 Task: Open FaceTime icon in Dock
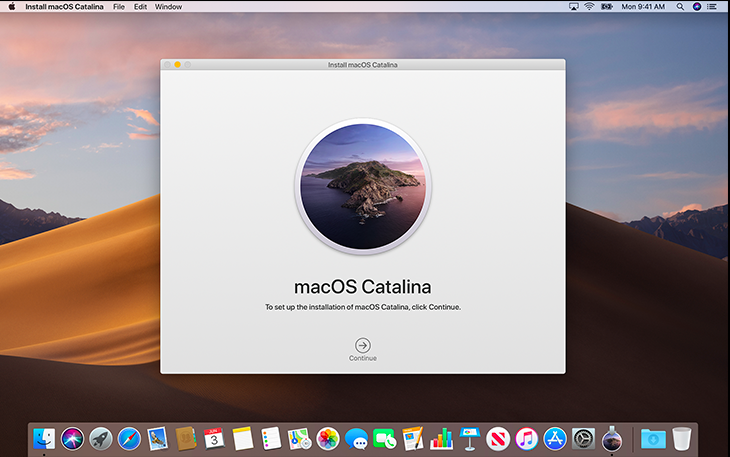385,438
